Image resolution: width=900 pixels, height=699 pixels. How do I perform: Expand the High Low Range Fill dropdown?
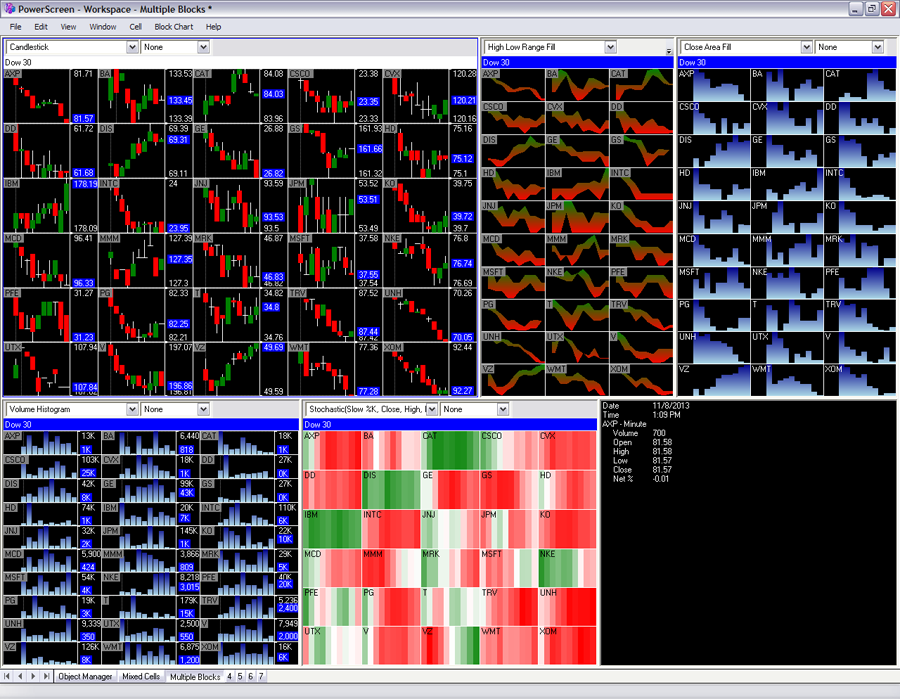pos(610,47)
